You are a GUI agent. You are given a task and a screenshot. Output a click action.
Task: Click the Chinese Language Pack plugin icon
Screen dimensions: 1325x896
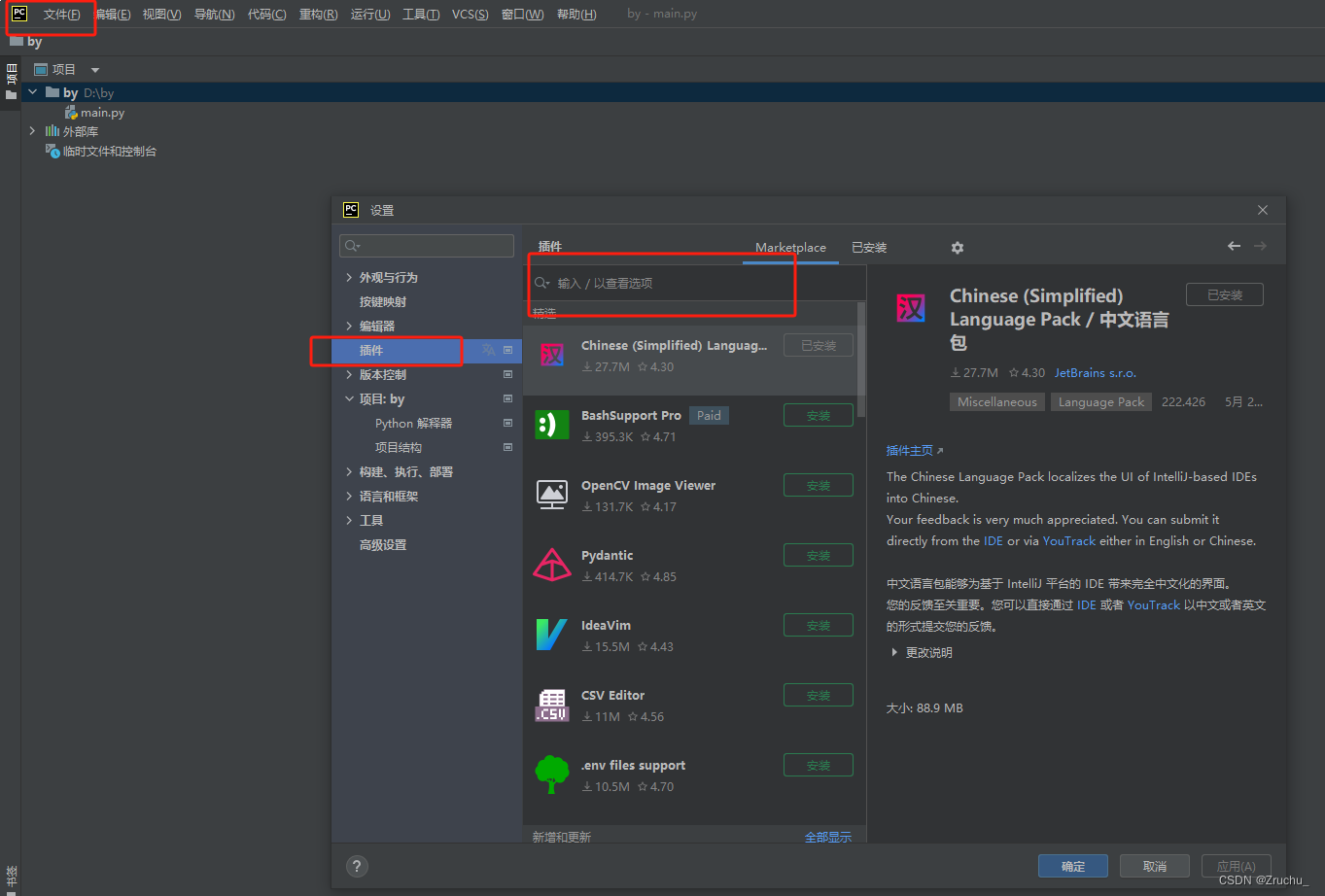[552, 354]
